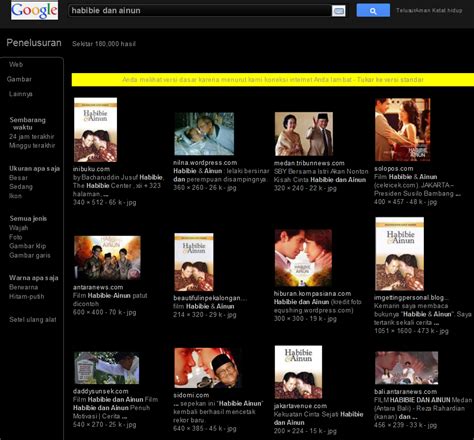Click the daddysunsek.com source text
The width and height of the screenshot is (474, 440).
[100, 391]
